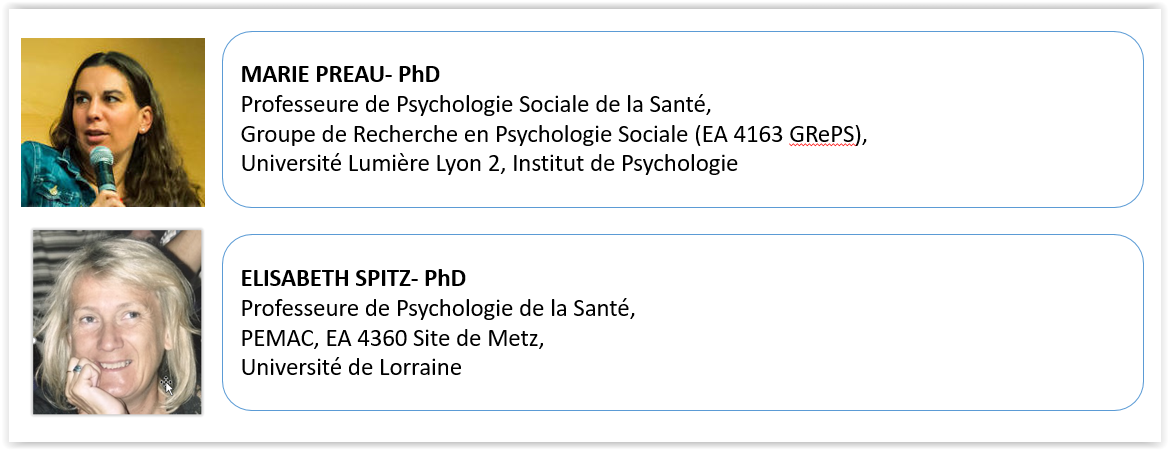Screen dimensions: 1169x450
Task: Click the 'Université de Lorraine' line
Action: tap(350, 367)
